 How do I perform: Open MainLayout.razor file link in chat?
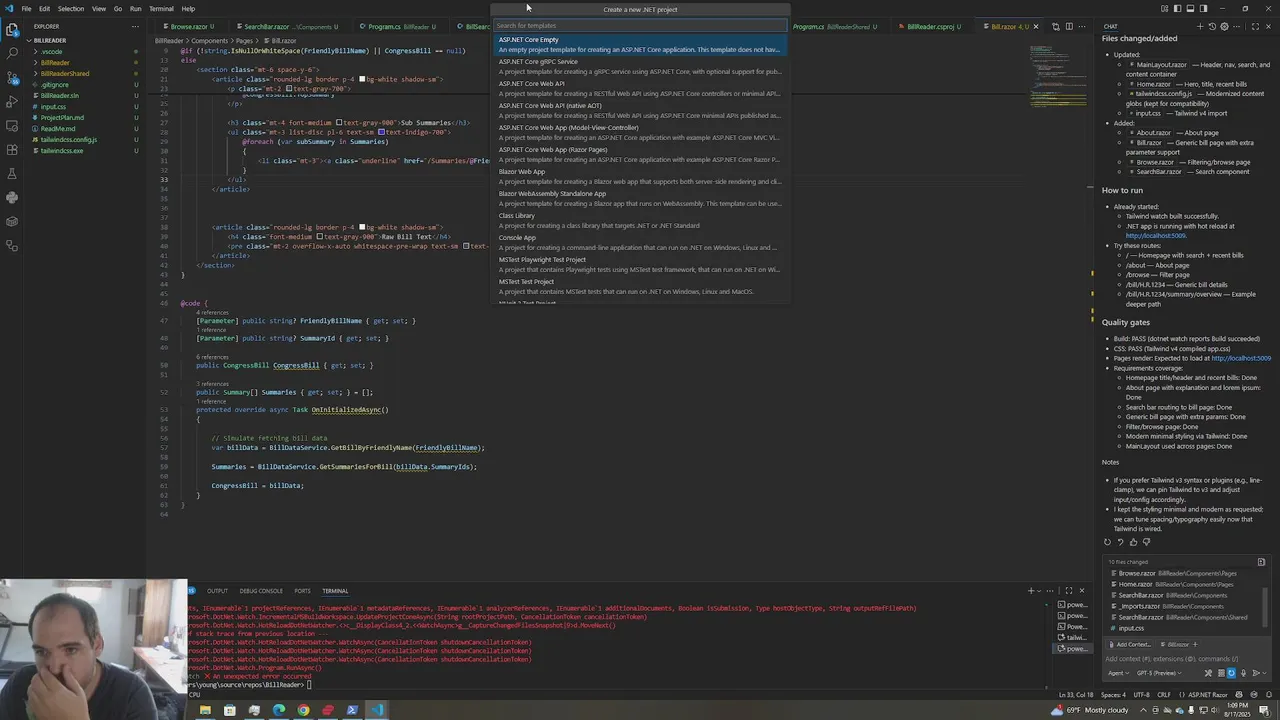(1161, 64)
